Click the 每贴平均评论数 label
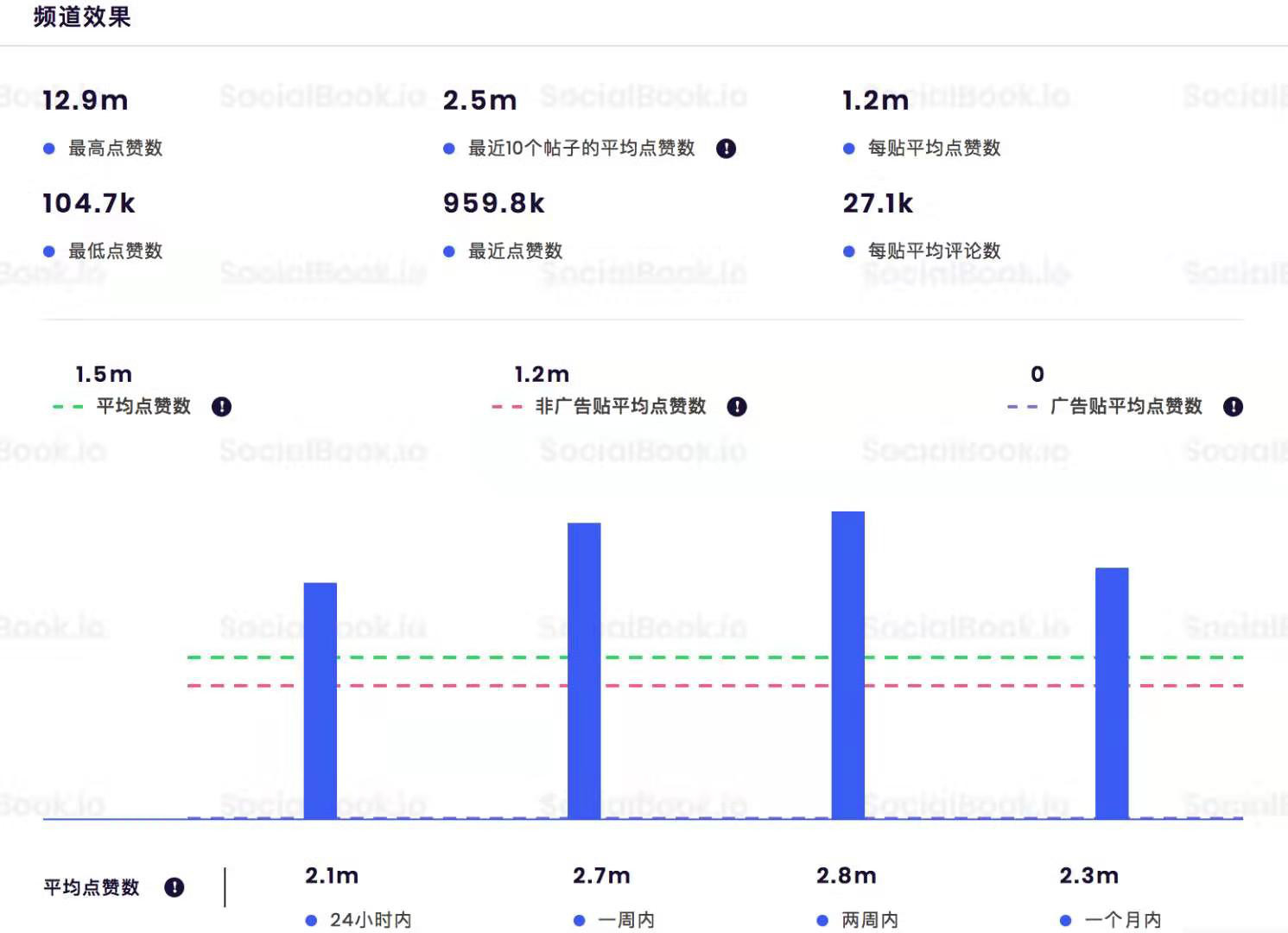This screenshot has height=933, width=1288. [934, 251]
